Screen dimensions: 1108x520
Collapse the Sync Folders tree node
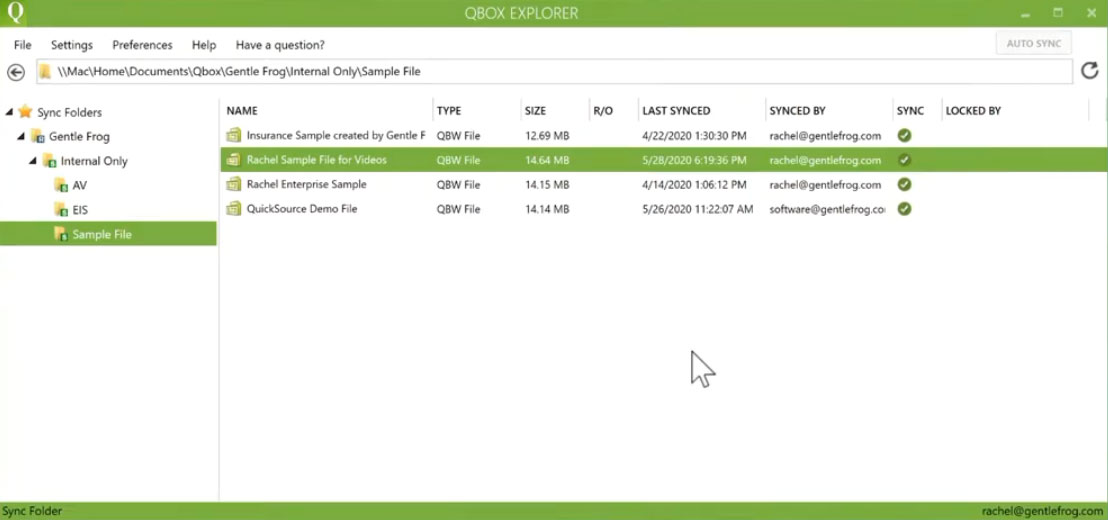(9, 112)
